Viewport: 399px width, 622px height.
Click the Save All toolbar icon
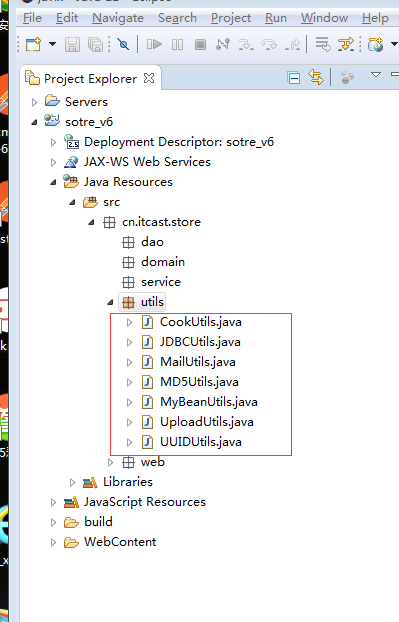click(x=96, y=44)
